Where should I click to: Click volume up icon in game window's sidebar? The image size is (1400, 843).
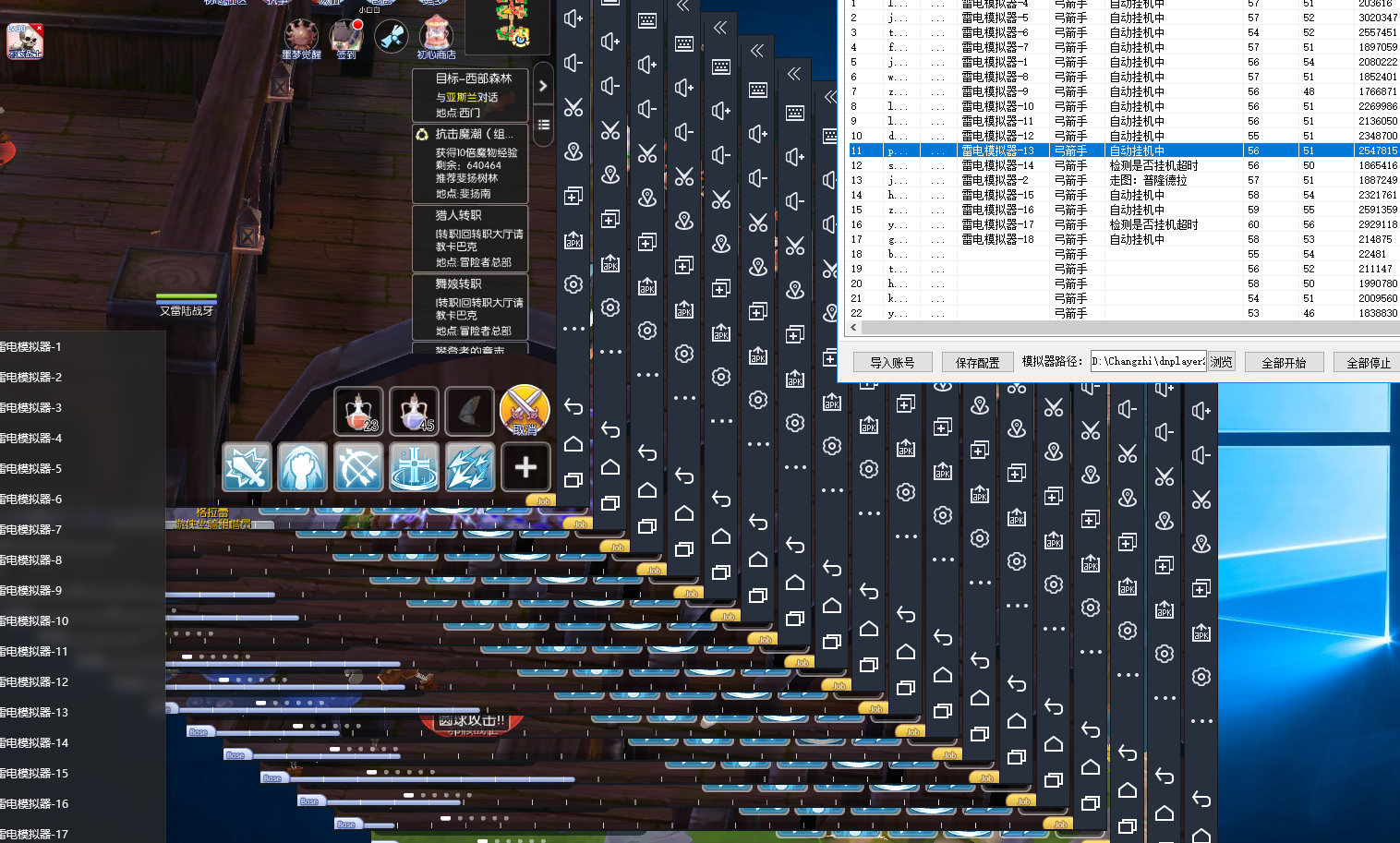click(573, 18)
